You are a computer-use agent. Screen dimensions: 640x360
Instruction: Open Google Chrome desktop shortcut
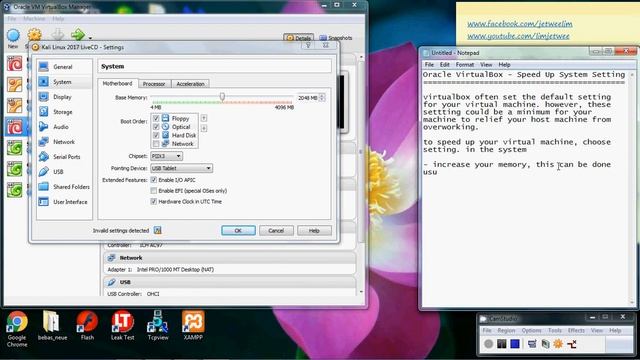click(x=17, y=329)
